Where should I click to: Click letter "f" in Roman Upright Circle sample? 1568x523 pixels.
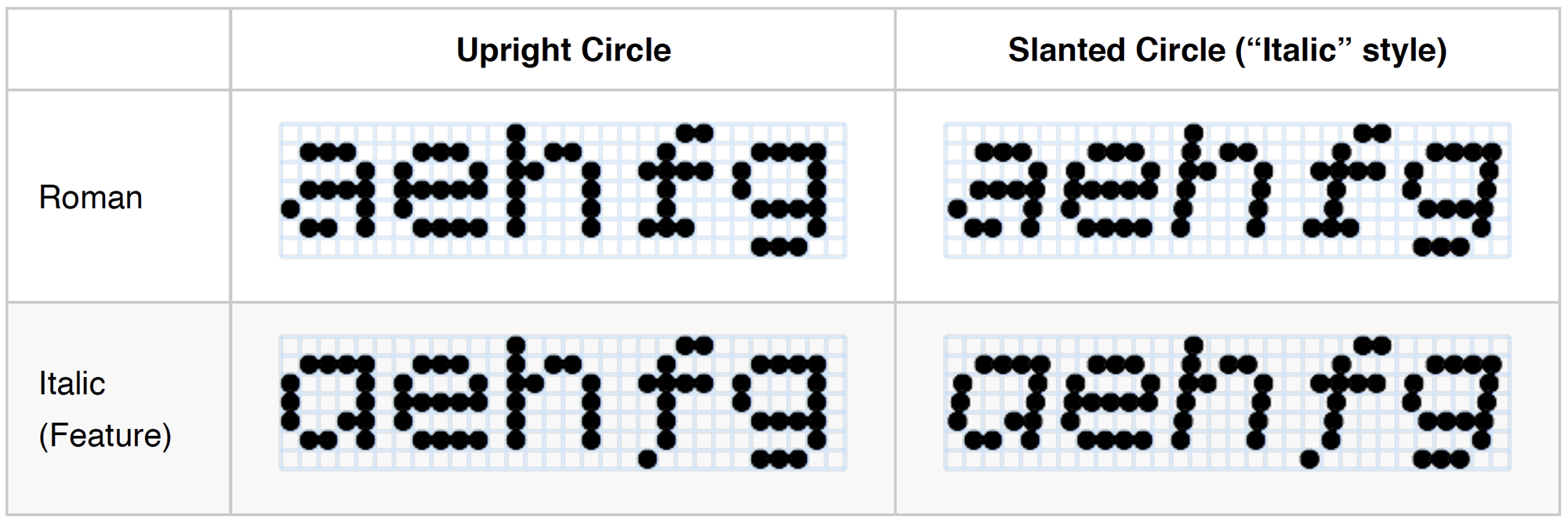coord(668,180)
